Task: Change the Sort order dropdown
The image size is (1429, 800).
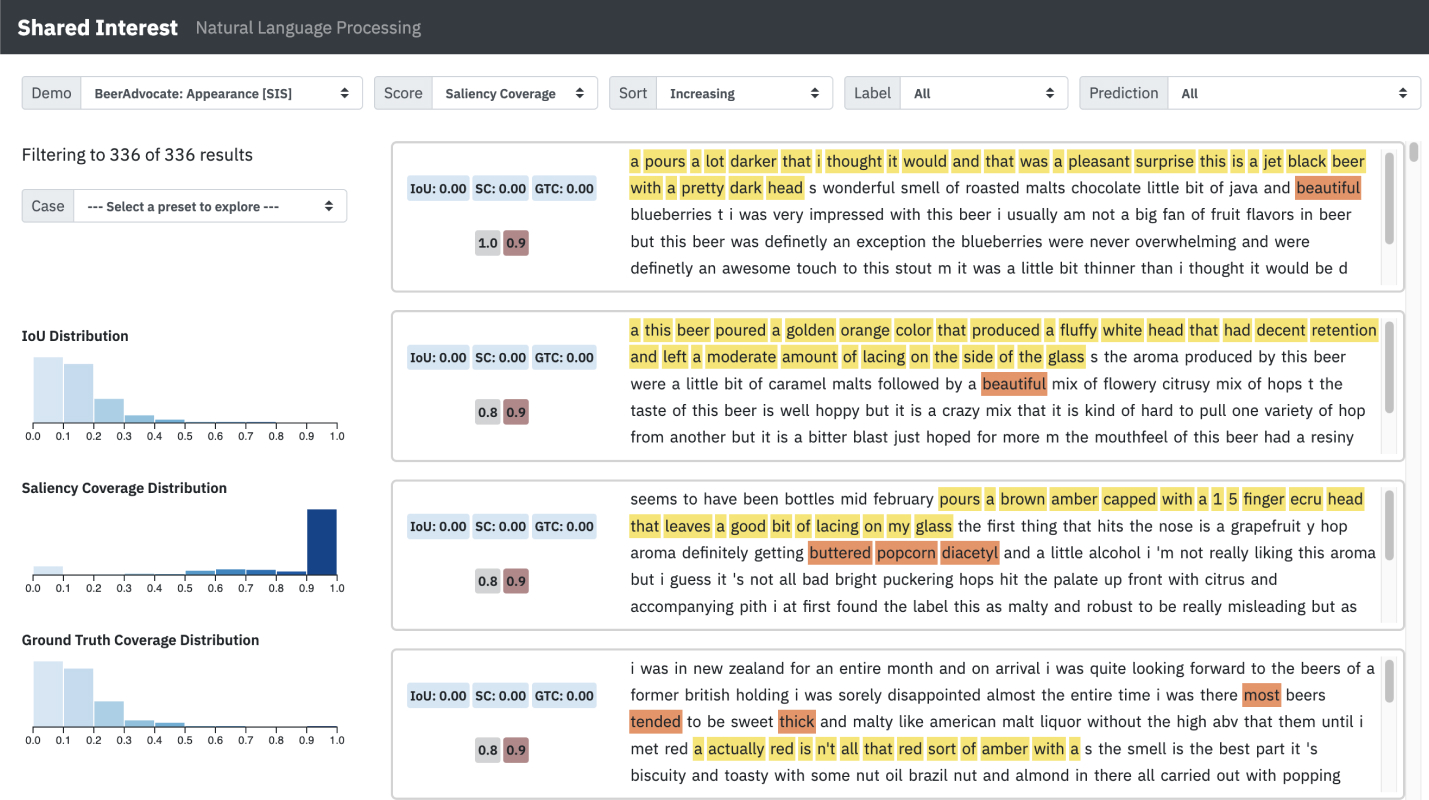Action: (x=744, y=92)
